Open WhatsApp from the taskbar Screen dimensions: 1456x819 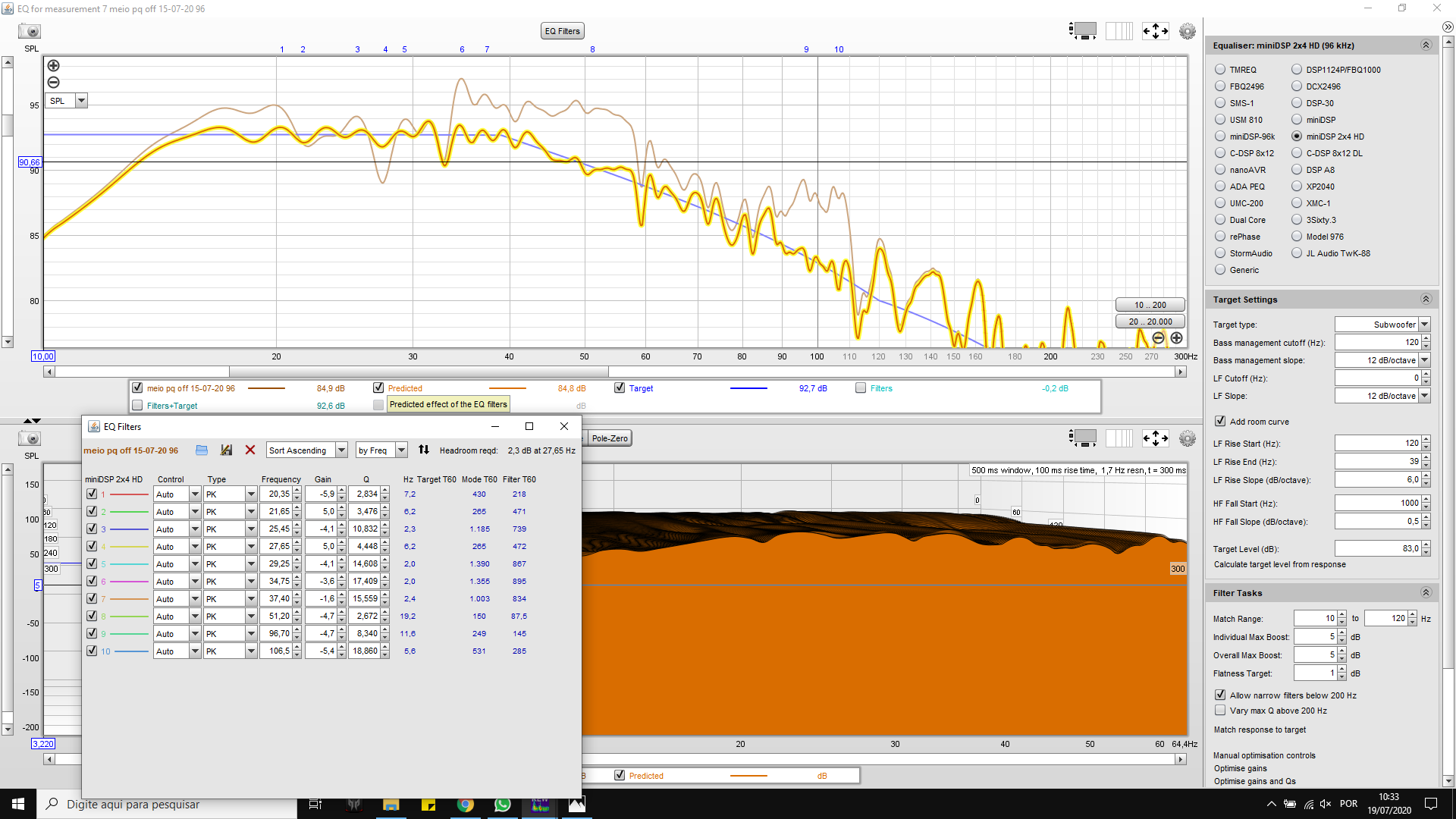[x=502, y=805]
